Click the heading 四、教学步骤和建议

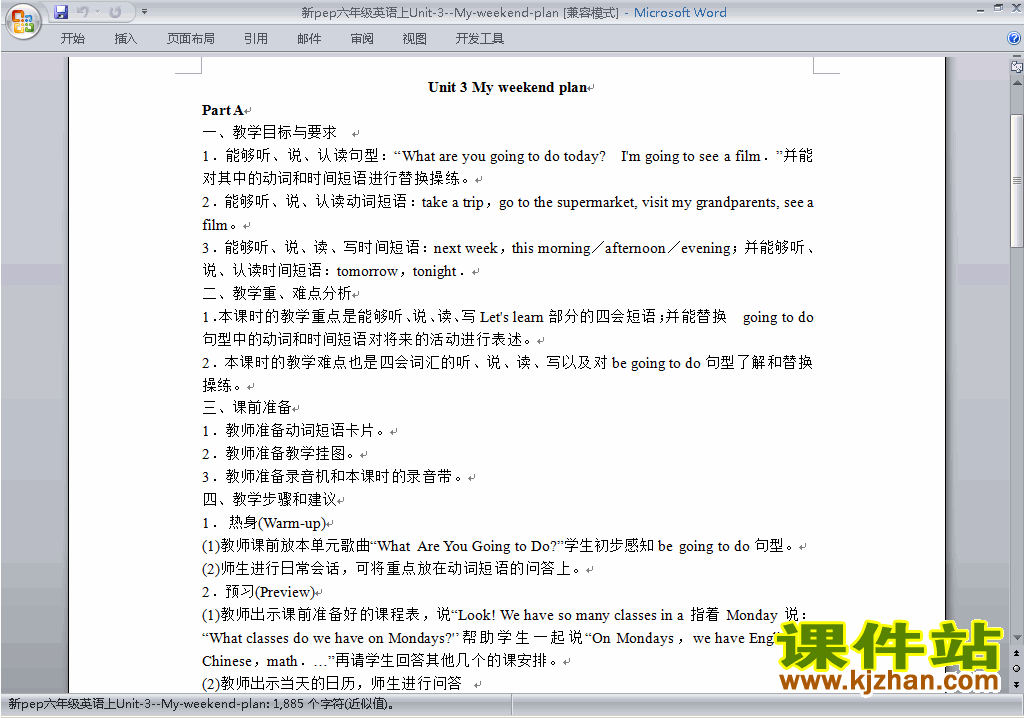click(x=269, y=500)
